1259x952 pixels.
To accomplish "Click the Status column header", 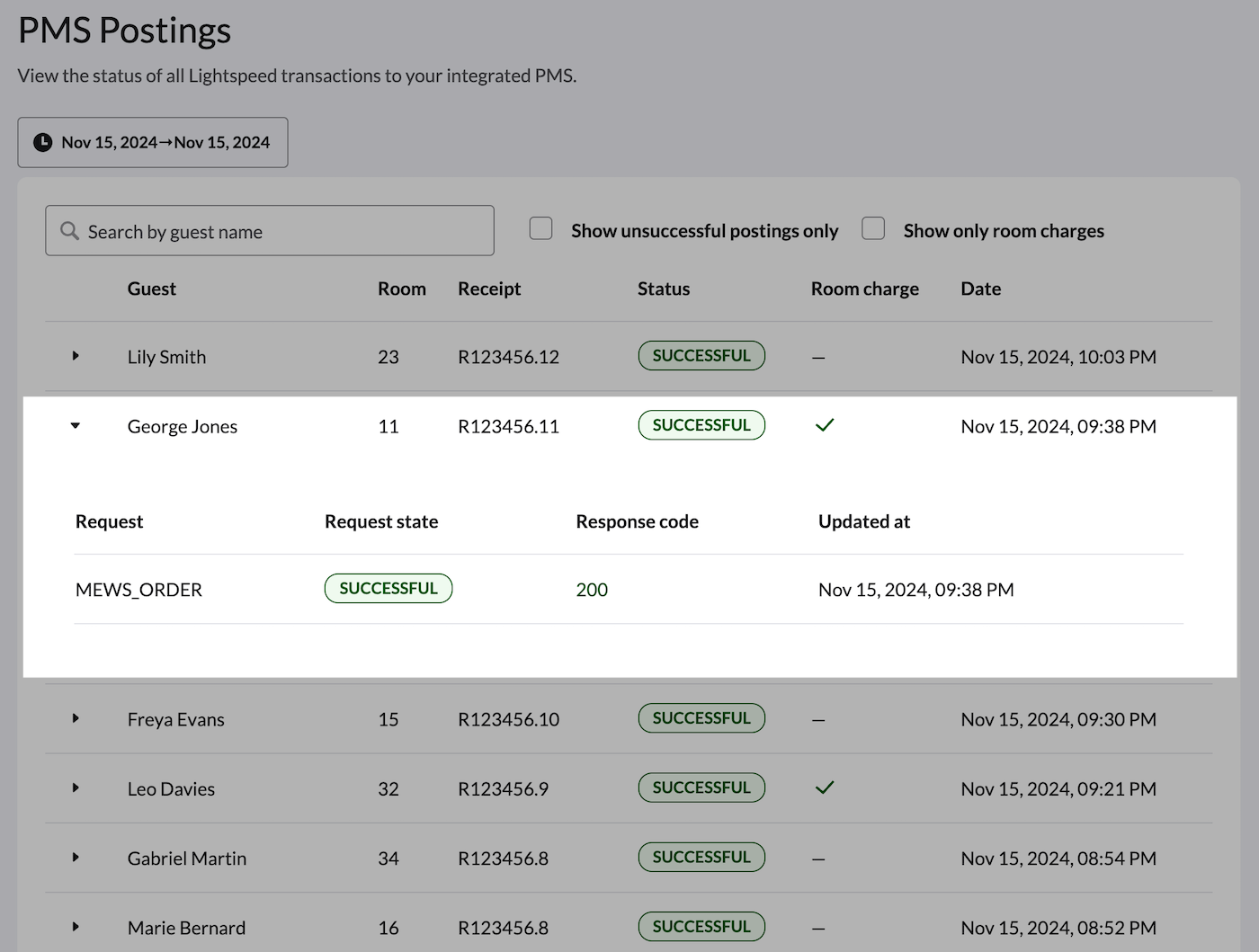I will click(x=664, y=289).
